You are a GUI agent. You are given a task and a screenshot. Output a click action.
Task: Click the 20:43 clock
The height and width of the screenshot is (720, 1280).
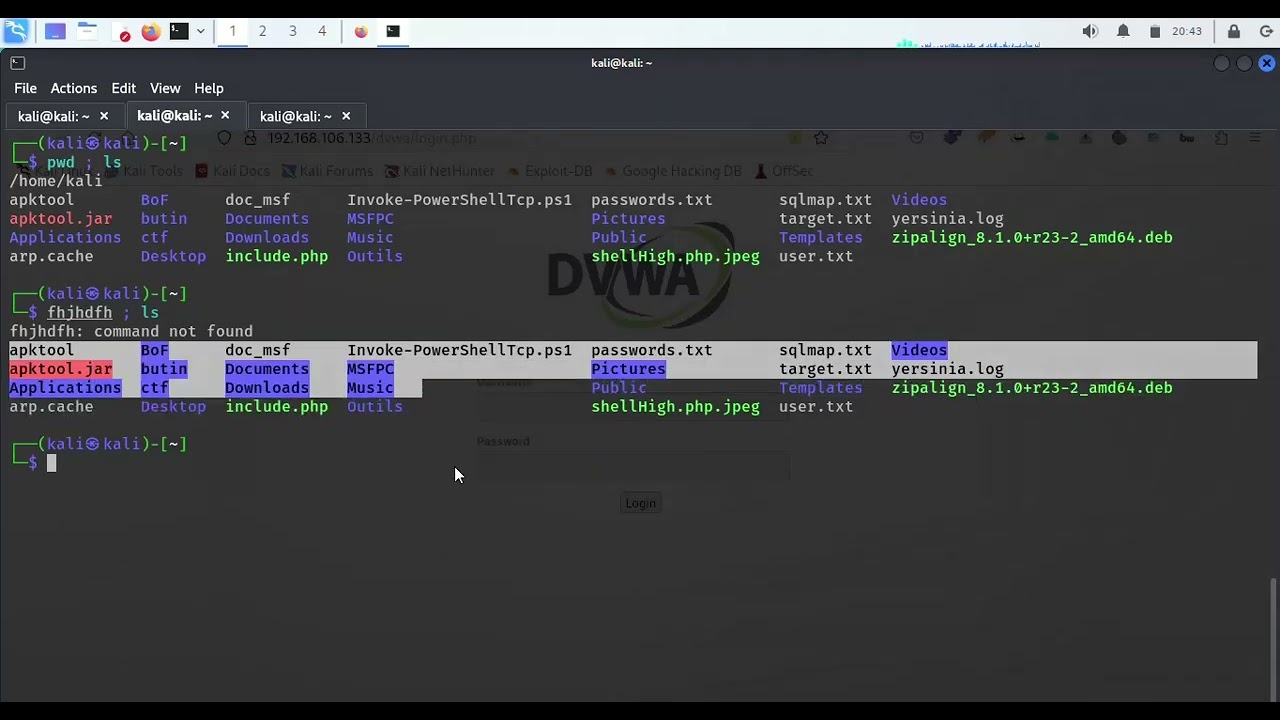(x=1187, y=31)
